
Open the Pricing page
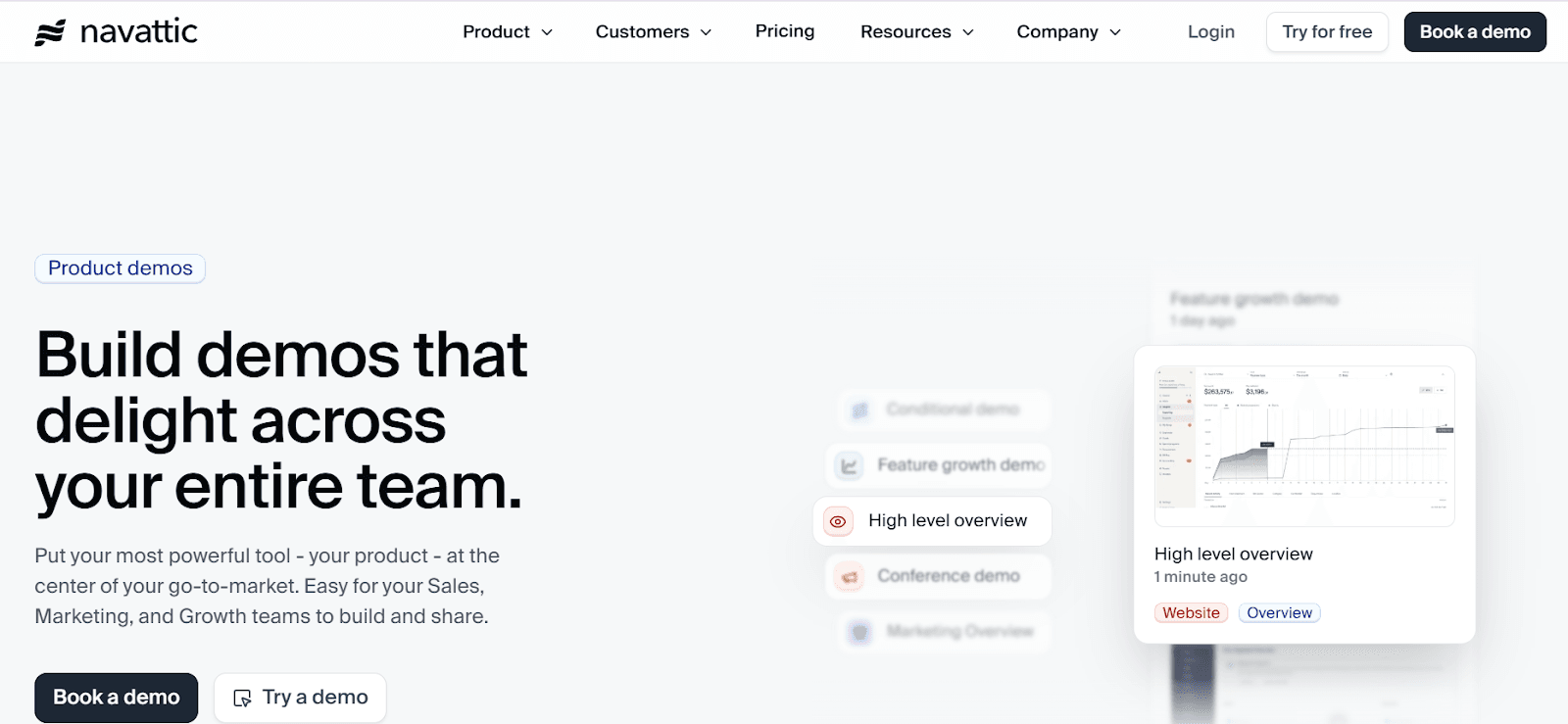785,31
